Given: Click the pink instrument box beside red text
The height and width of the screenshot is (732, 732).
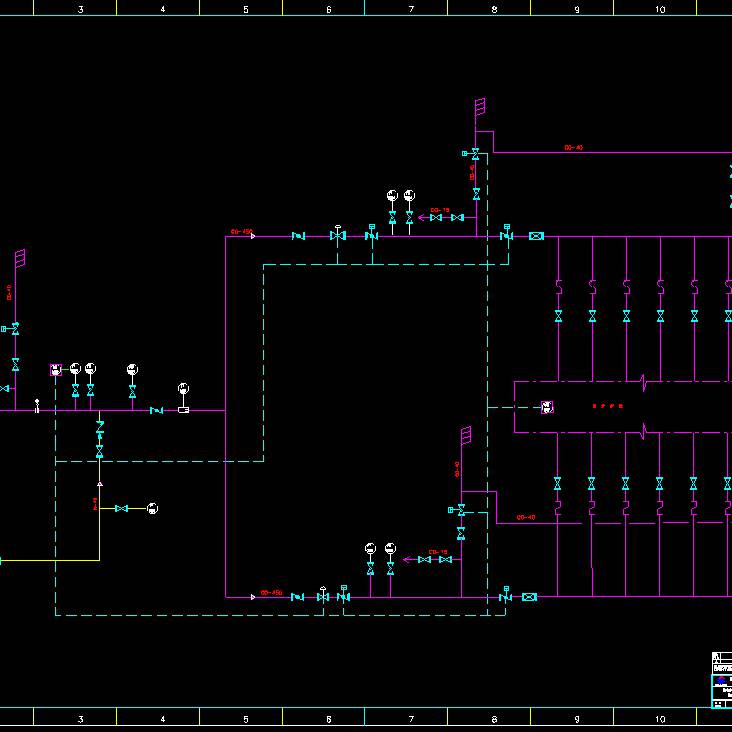Looking at the screenshot, I should (547, 407).
